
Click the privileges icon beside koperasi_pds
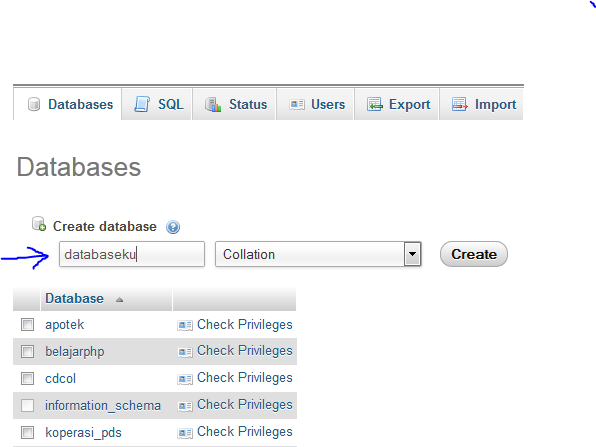click(x=185, y=433)
